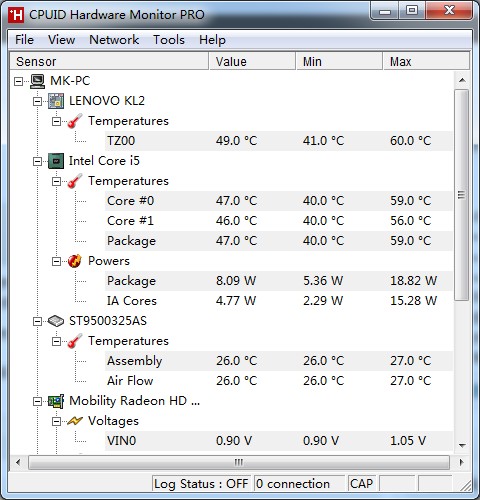This screenshot has width=480, height=500.
Task: Click the horizontal scrollbar right arrow
Action: coord(462,462)
